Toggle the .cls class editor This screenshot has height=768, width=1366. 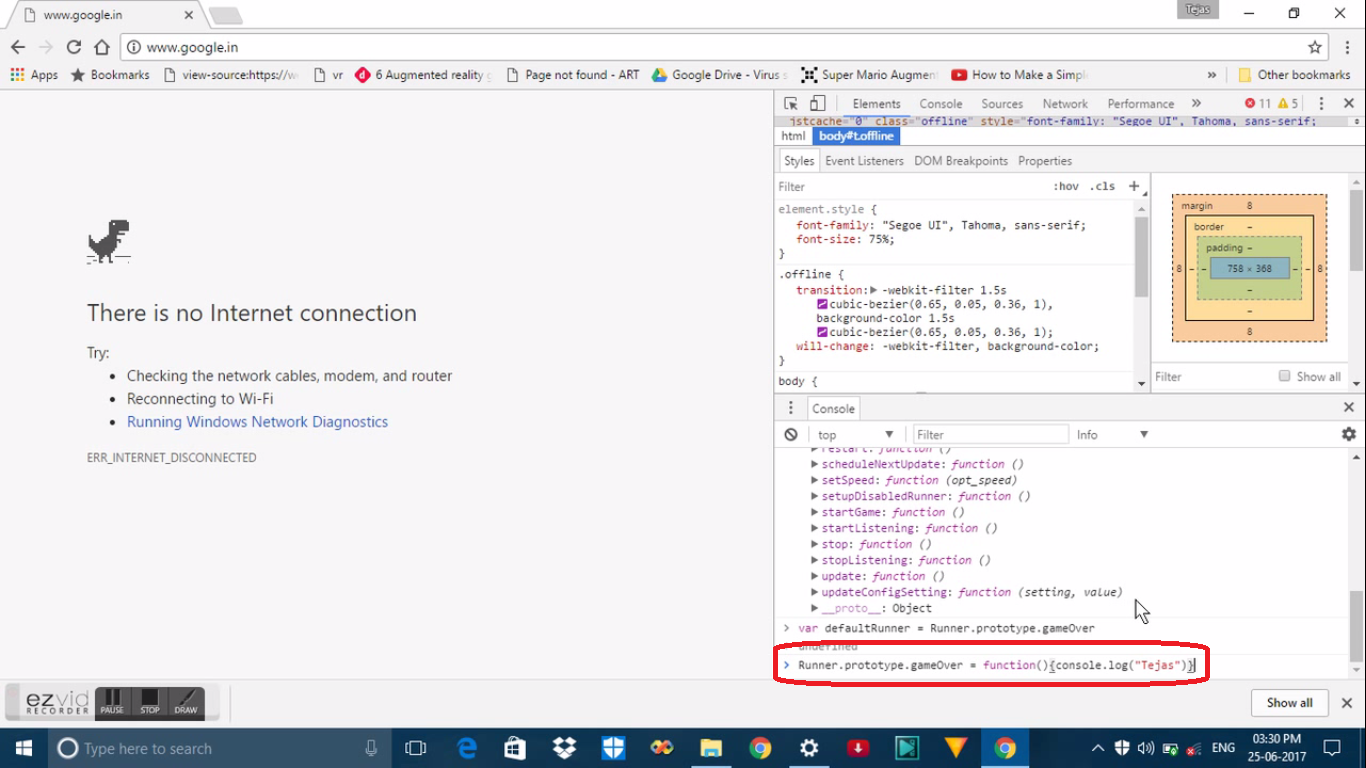(1102, 186)
